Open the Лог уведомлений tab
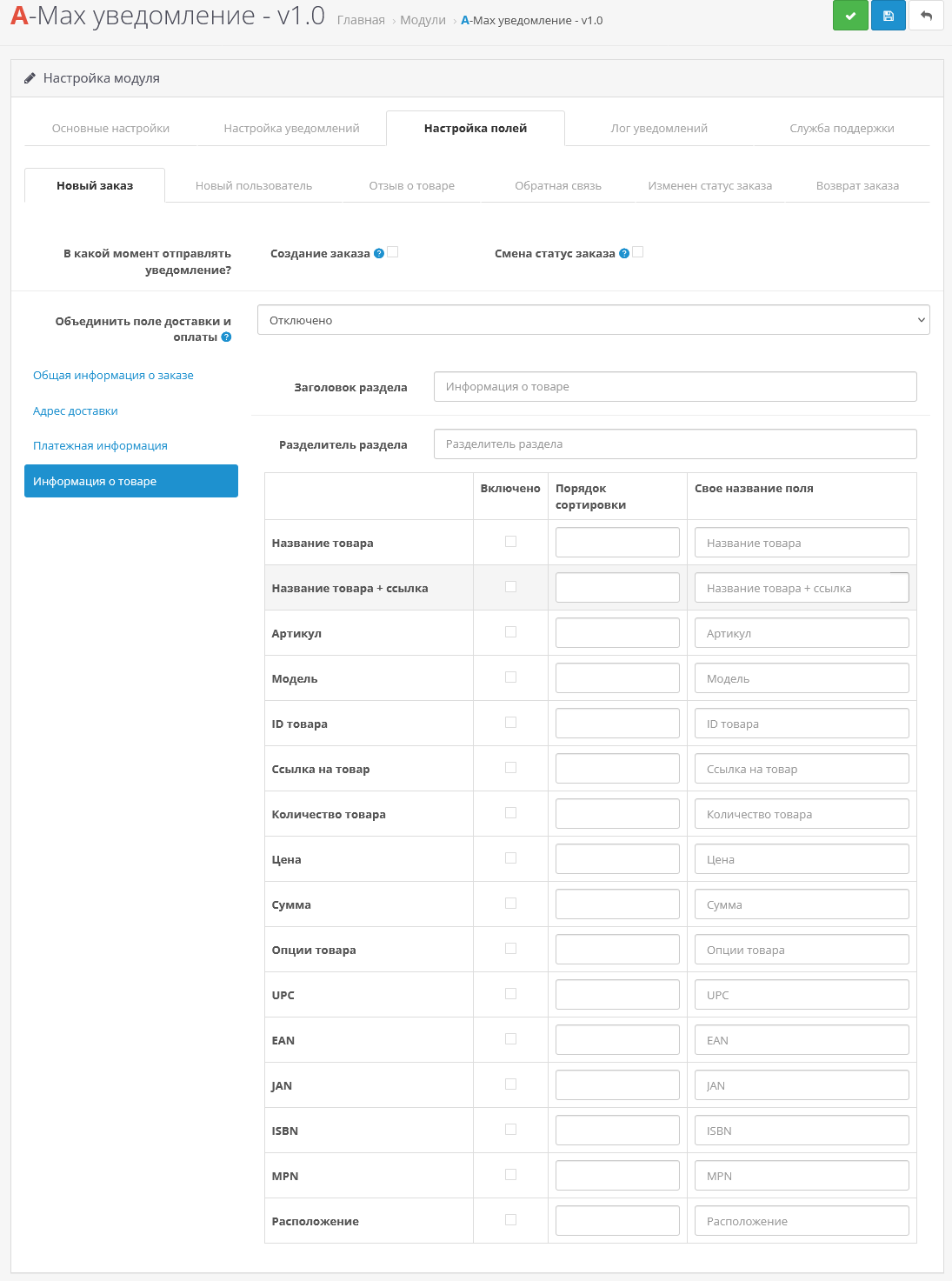The height and width of the screenshot is (1281, 952). 659,129
